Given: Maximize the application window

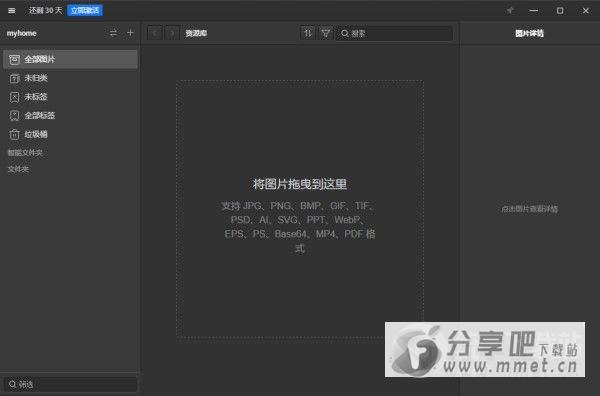Looking at the screenshot, I should (560, 11).
